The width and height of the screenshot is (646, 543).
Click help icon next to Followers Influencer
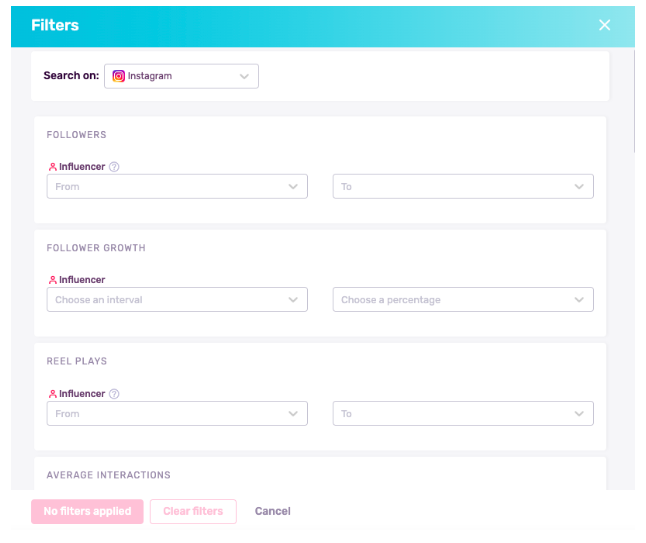click(x=114, y=167)
